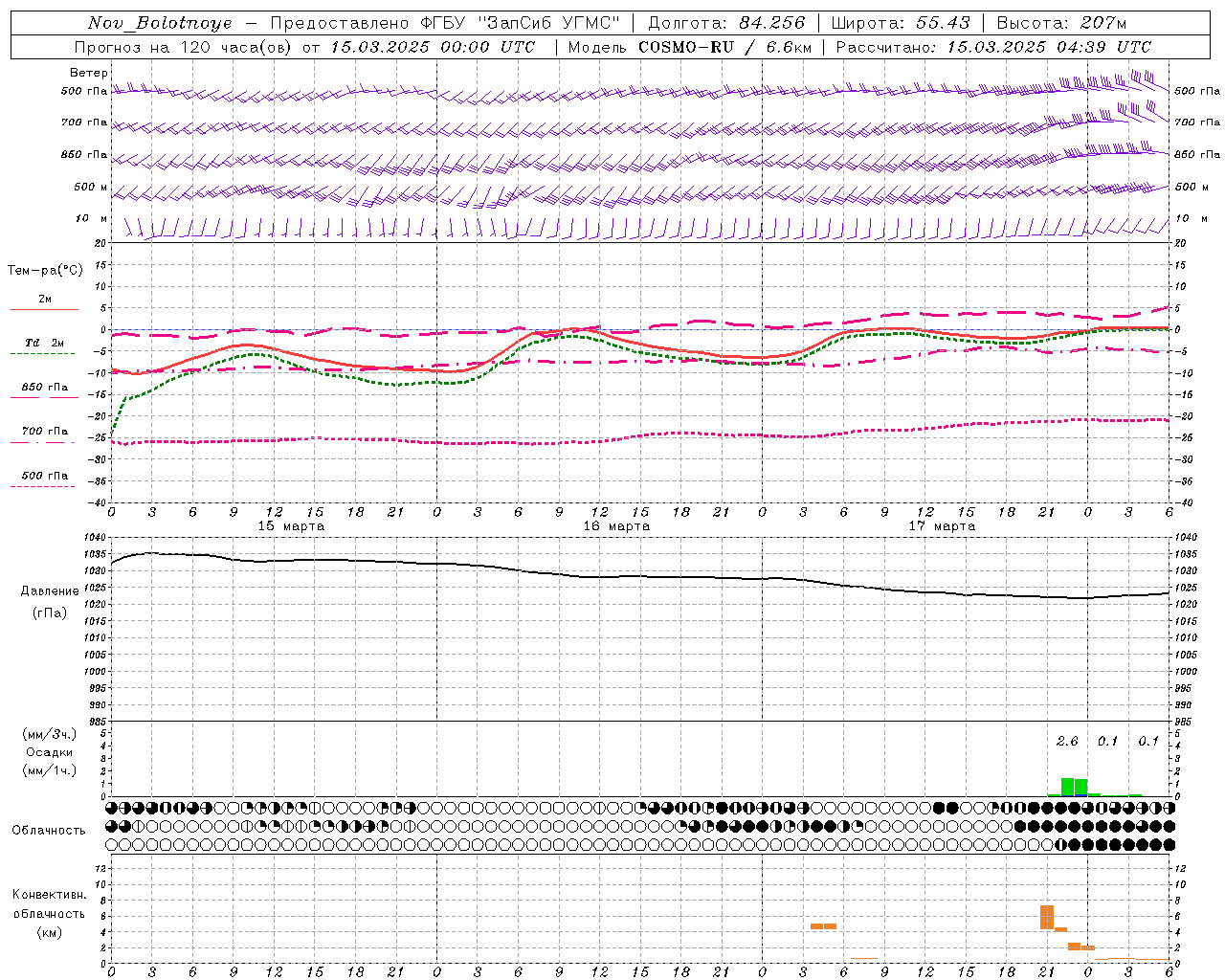Click the 15 марта date label
The height and width of the screenshot is (980, 1225).
coord(291,526)
